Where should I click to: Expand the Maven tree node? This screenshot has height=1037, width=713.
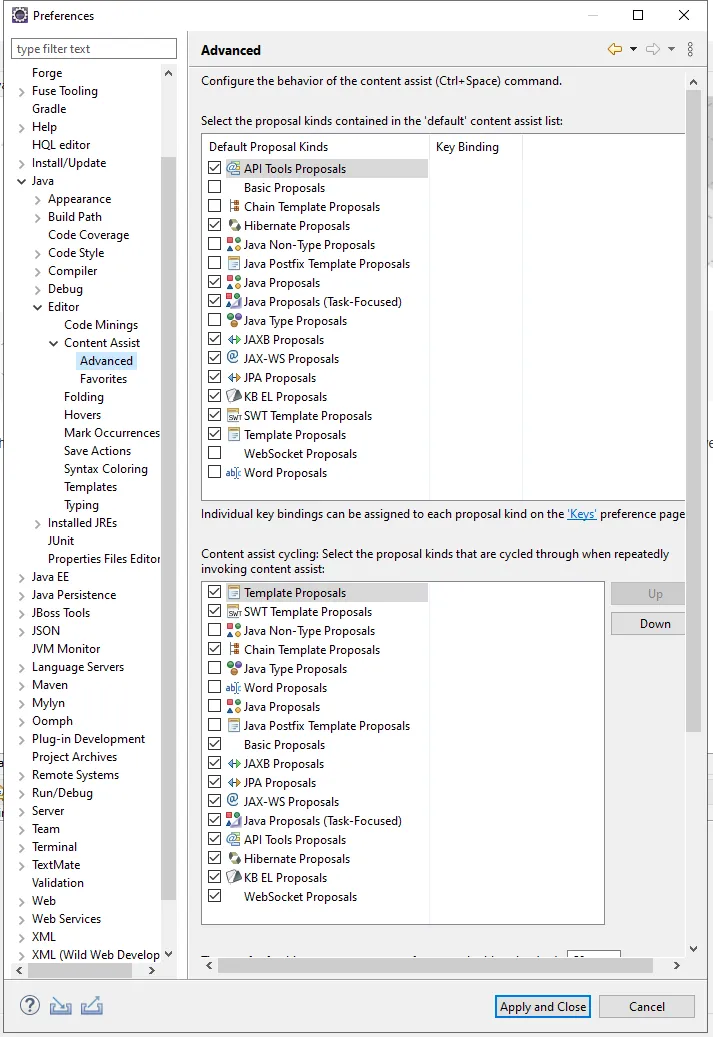pyautogui.click(x=22, y=686)
